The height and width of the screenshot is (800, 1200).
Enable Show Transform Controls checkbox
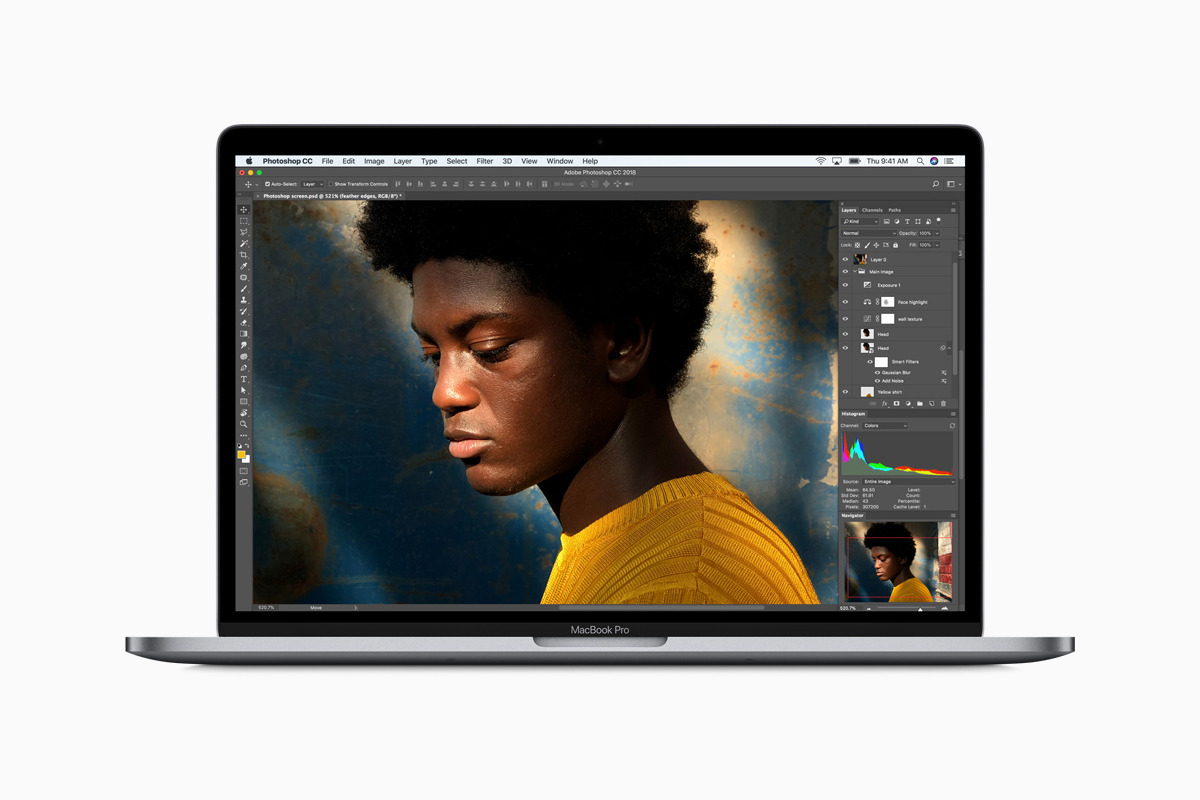(331, 184)
